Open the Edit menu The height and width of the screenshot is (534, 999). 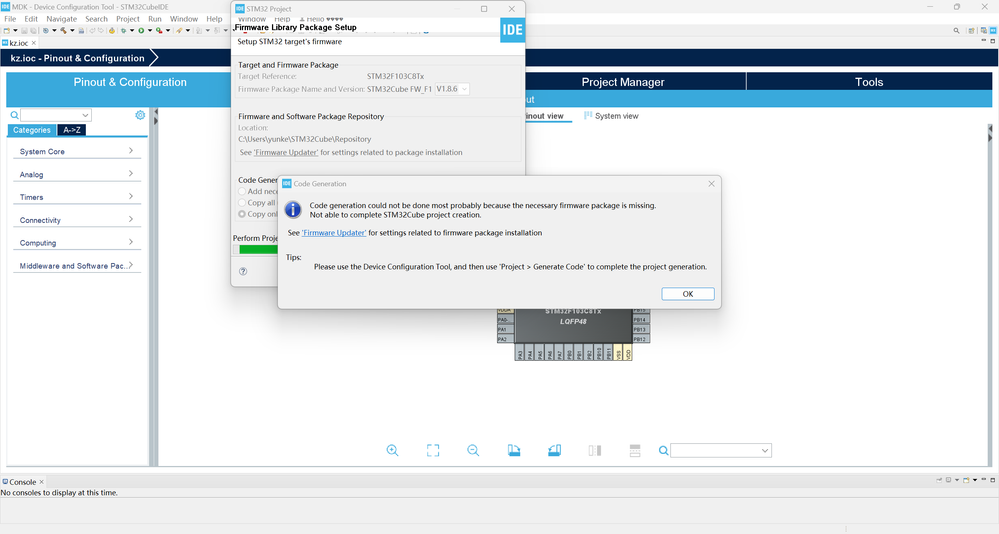31,19
